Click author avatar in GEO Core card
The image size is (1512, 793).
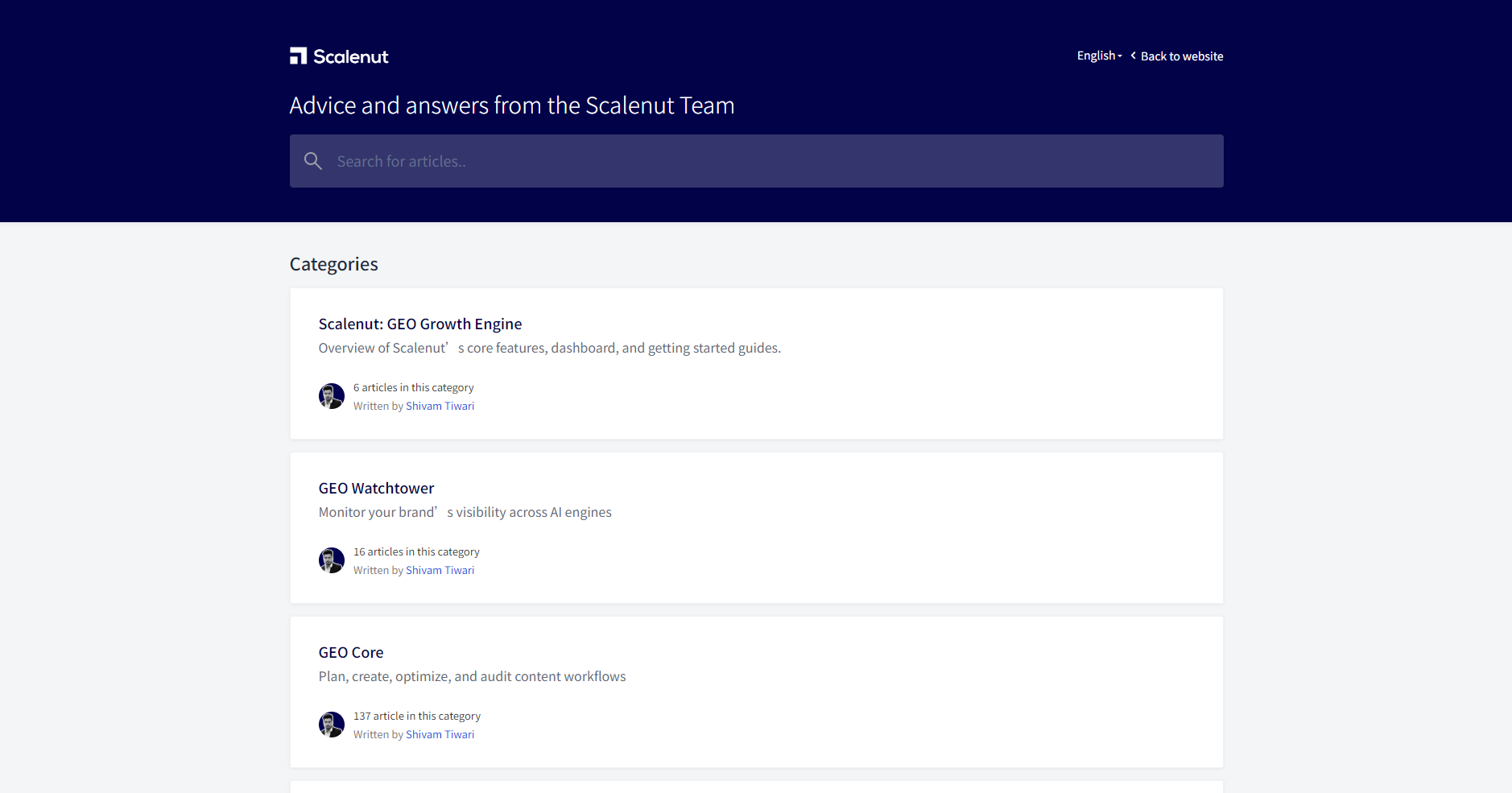(x=331, y=725)
